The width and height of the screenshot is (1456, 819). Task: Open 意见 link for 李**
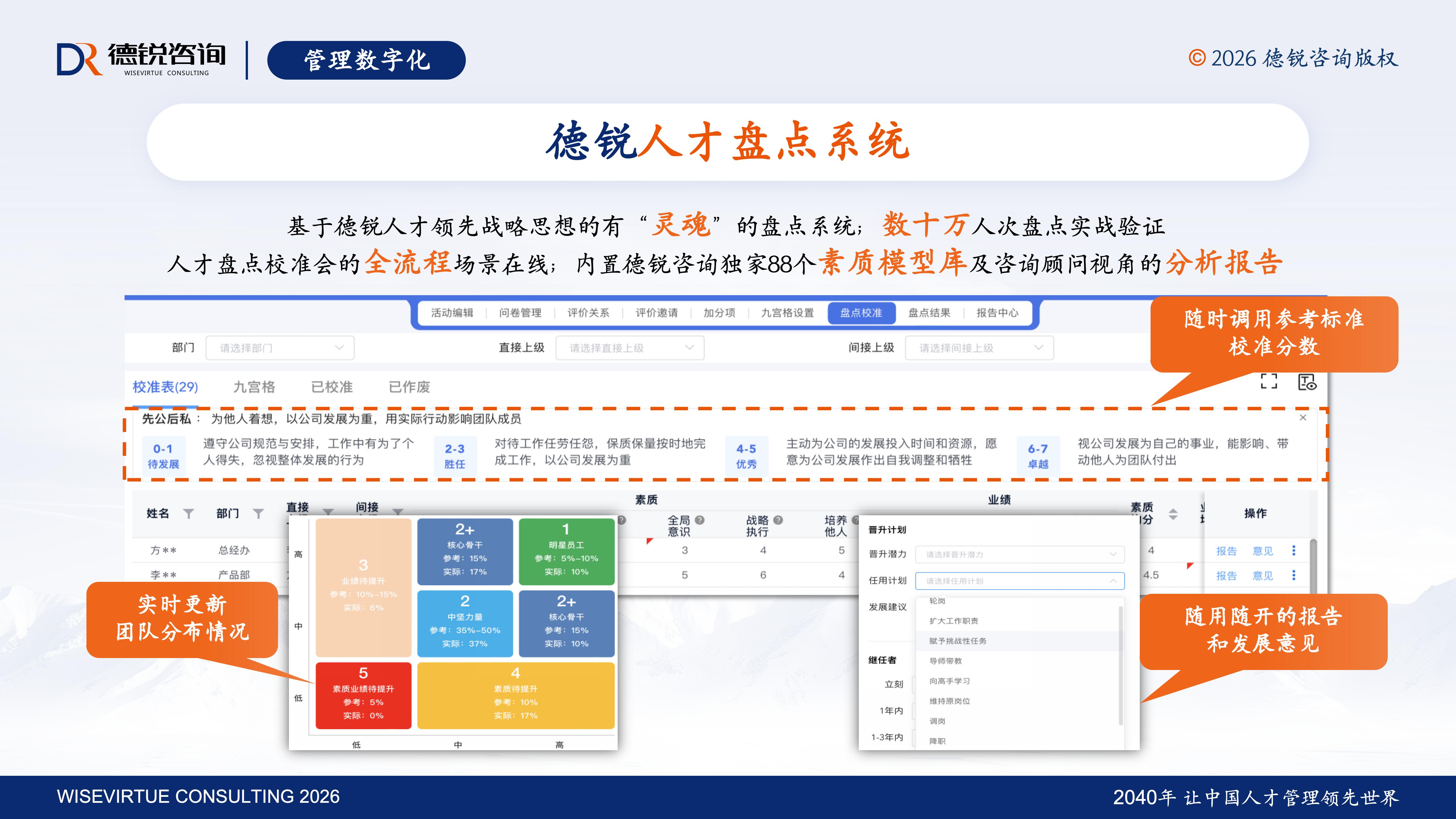pyautogui.click(x=1263, y=576)
